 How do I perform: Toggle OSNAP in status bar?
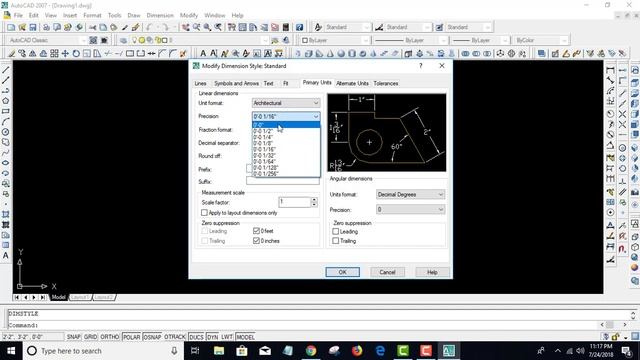(x=152, y=337)
